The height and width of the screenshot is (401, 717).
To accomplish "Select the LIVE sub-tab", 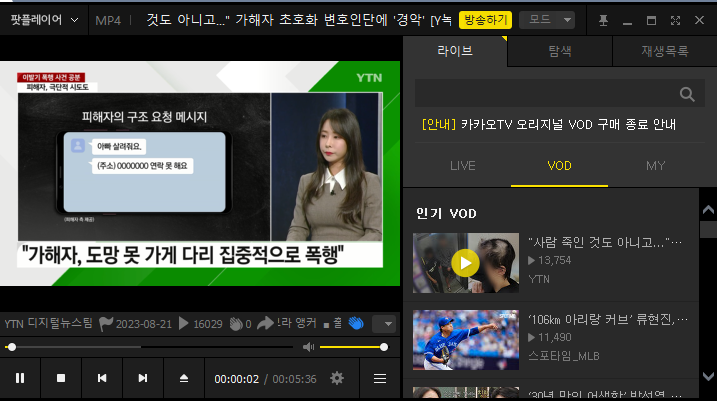I will 463,166.
